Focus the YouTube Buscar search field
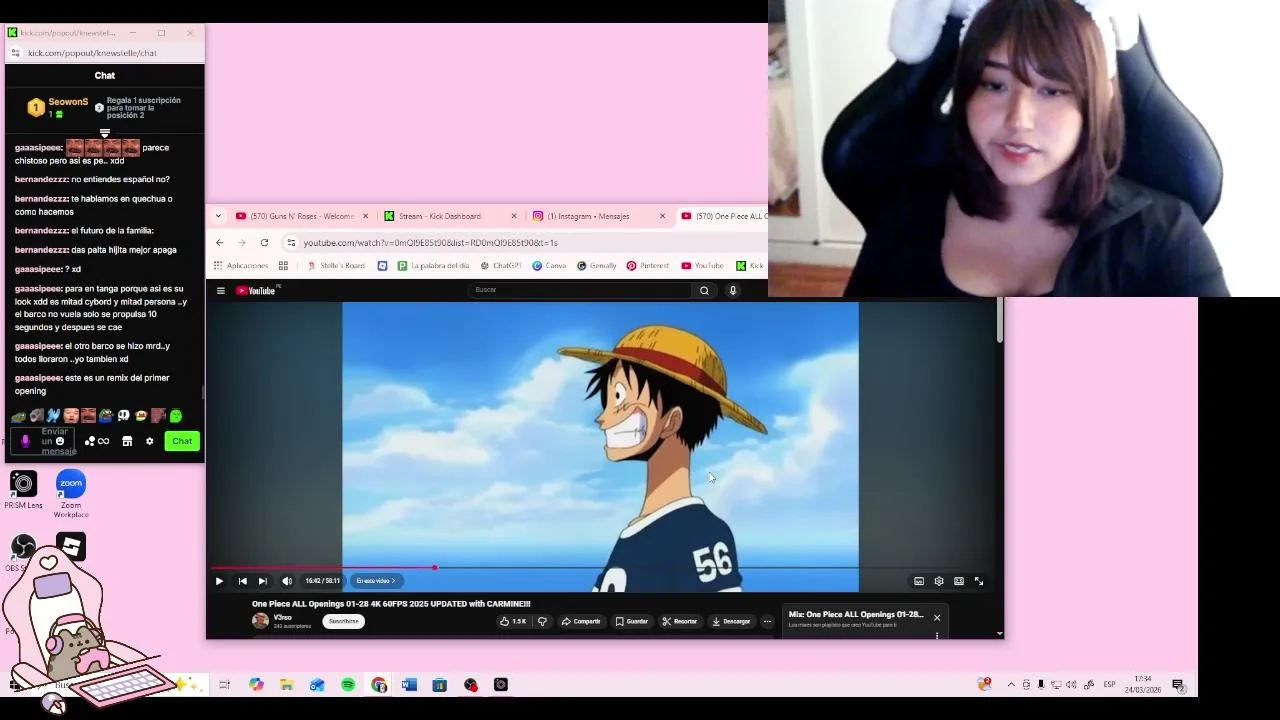1280x720 pixels. (580, 290)
